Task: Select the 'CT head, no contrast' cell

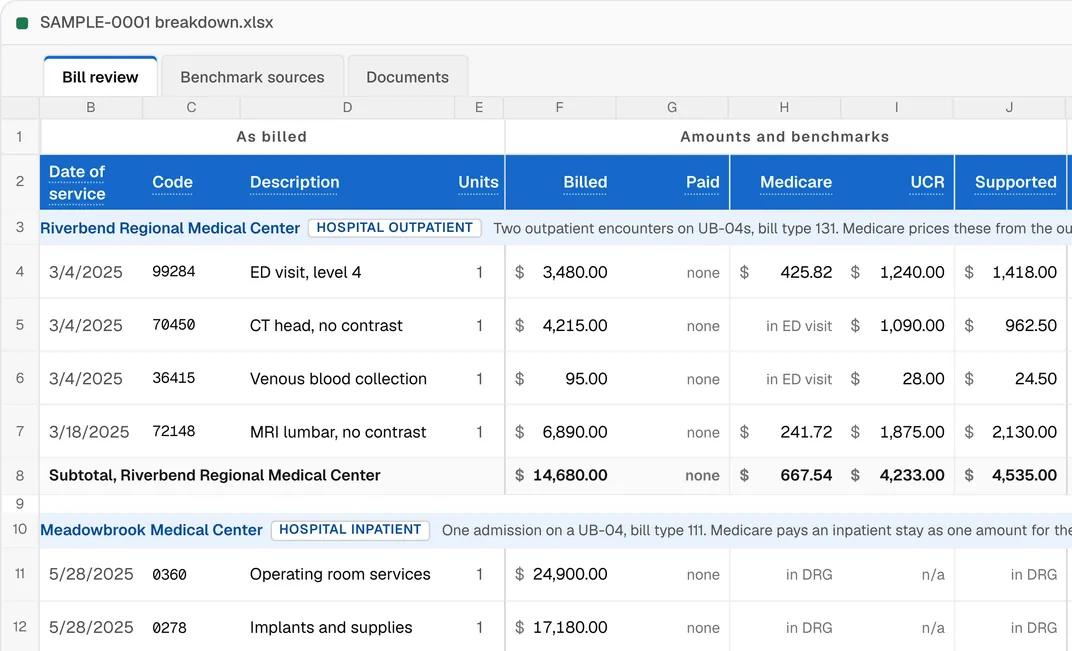Action: [326, 326]
